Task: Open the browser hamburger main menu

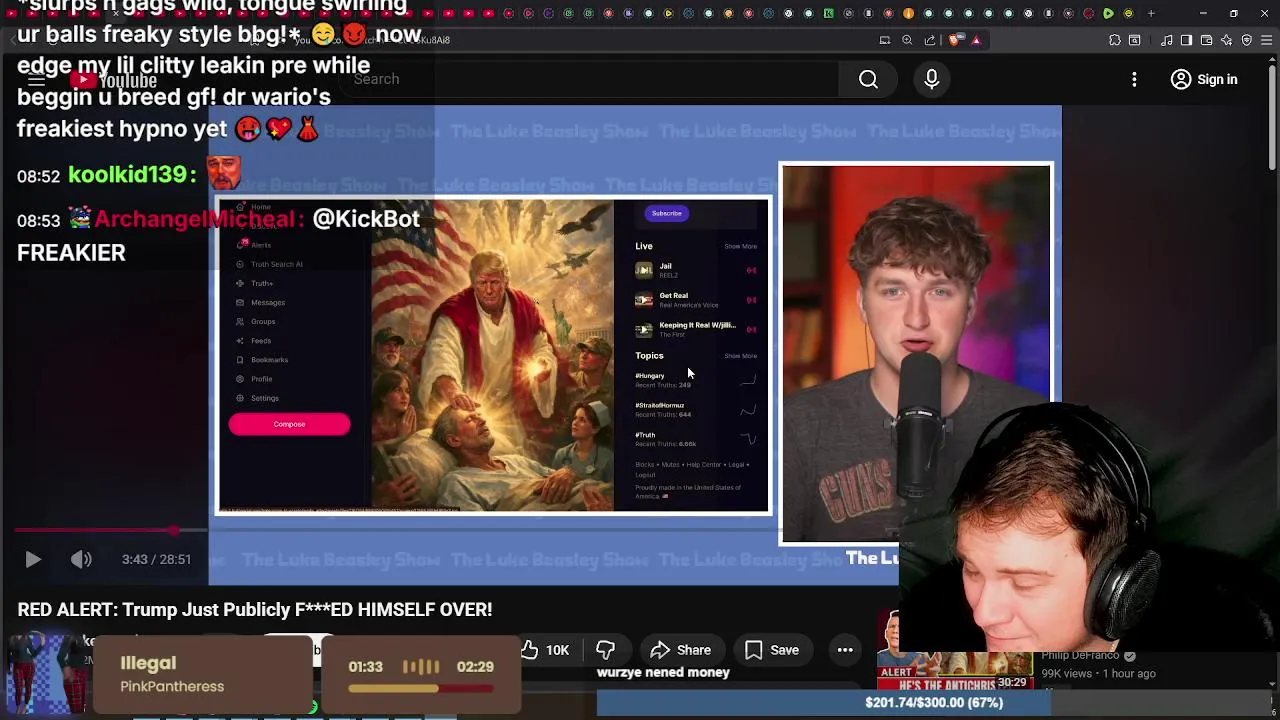Action: pyautogui.click(x=1266, y=40)
